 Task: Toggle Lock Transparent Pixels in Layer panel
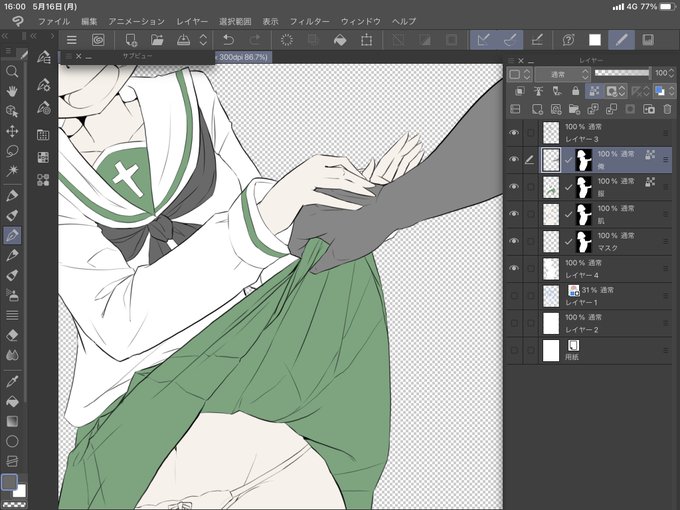pos(594,91)
